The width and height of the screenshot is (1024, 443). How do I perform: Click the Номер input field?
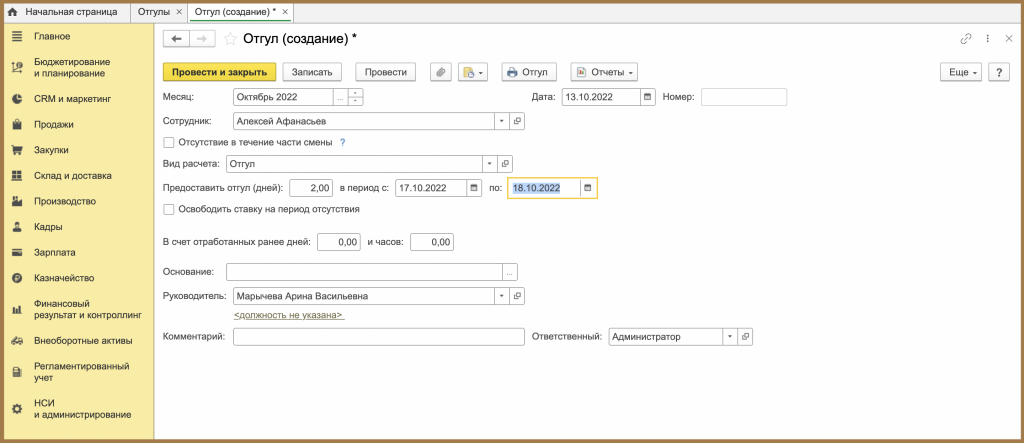744,97
